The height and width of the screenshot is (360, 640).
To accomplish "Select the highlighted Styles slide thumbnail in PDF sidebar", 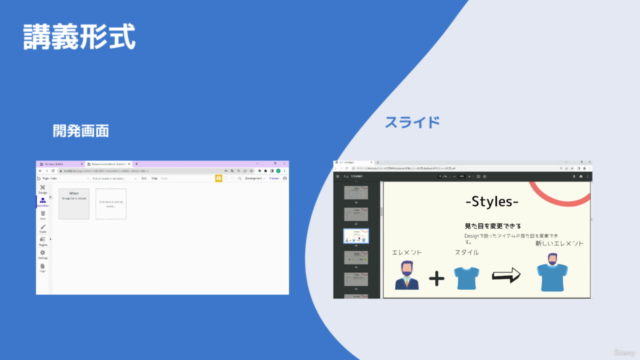I will 356,236.
